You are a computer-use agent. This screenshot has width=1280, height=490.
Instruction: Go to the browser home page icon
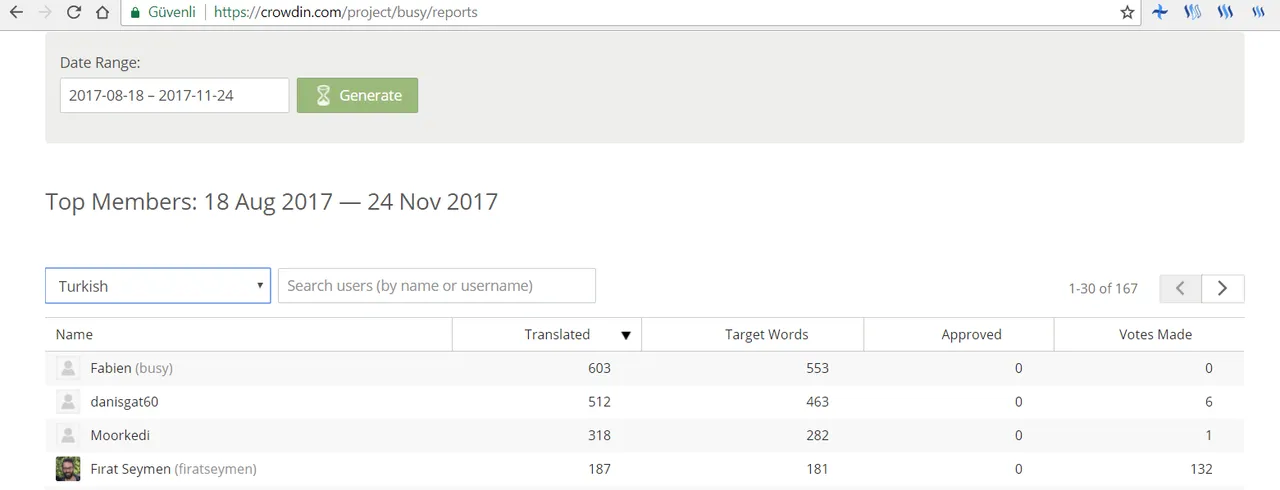tap(102, 13)
